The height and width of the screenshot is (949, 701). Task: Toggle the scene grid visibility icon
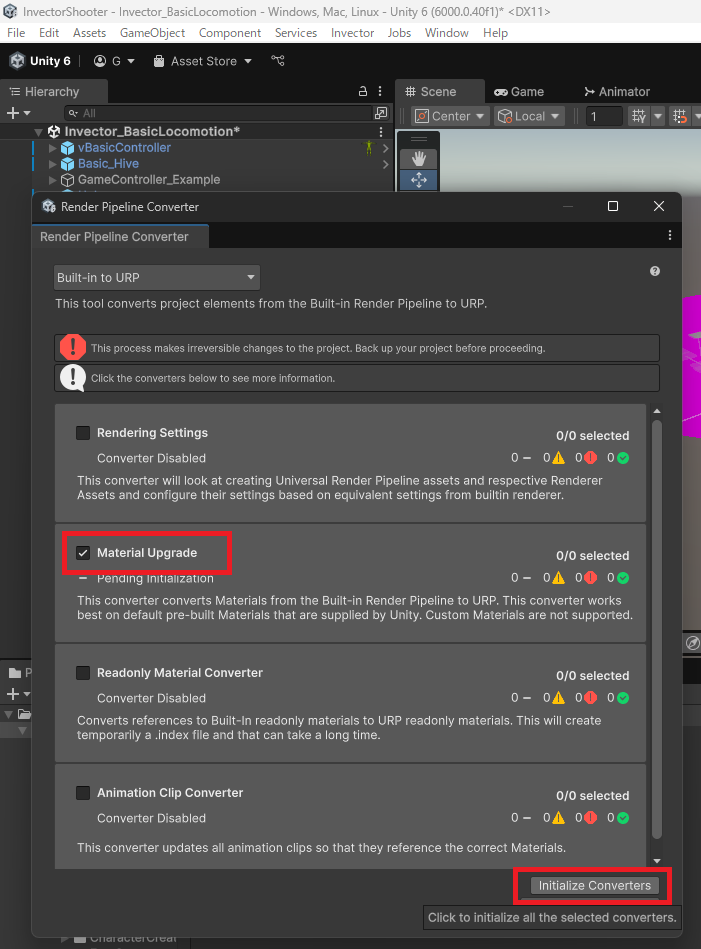tap(639, 116)
